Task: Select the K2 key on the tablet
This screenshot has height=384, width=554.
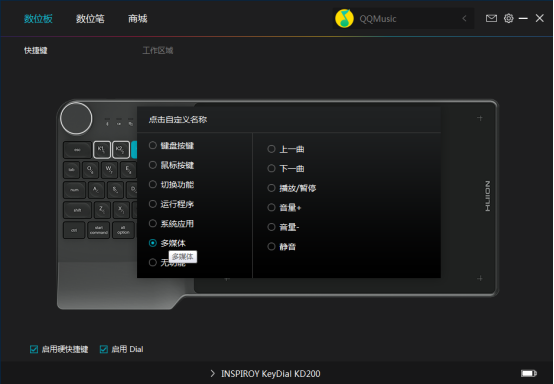Action: tap(120, 150)
